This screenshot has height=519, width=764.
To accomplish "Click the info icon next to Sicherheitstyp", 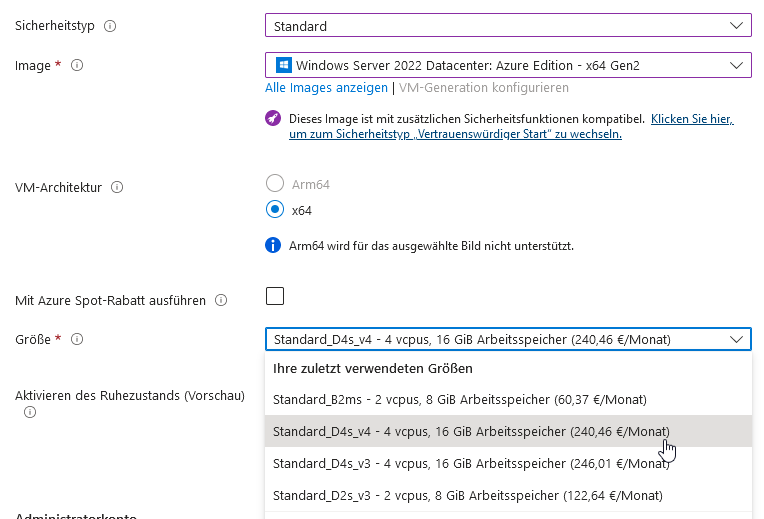I will 110,26.
